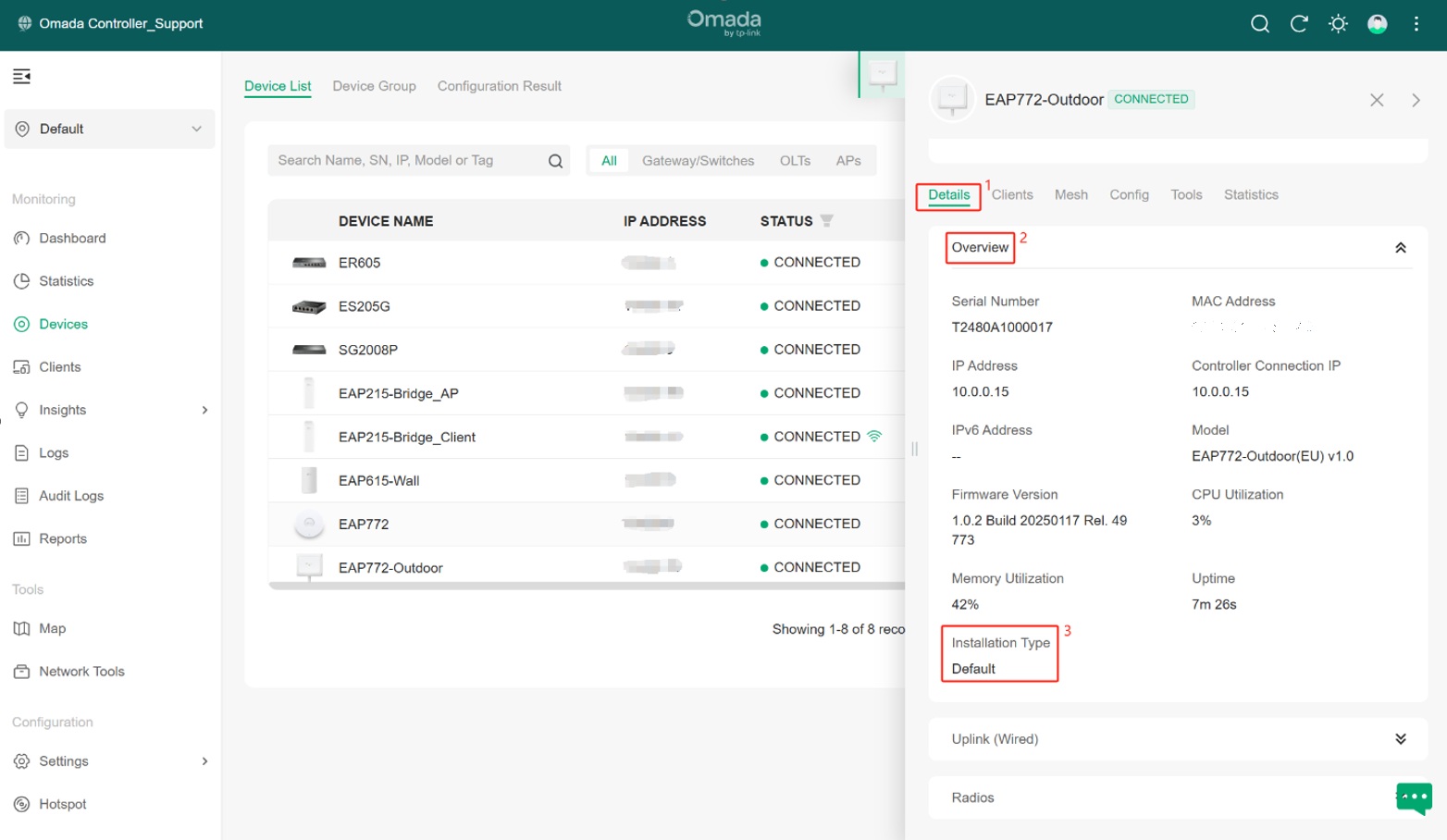1447x840 pixels.
Task: Click the EAP772 ceiling AP icon
Action: coord(309,524)
